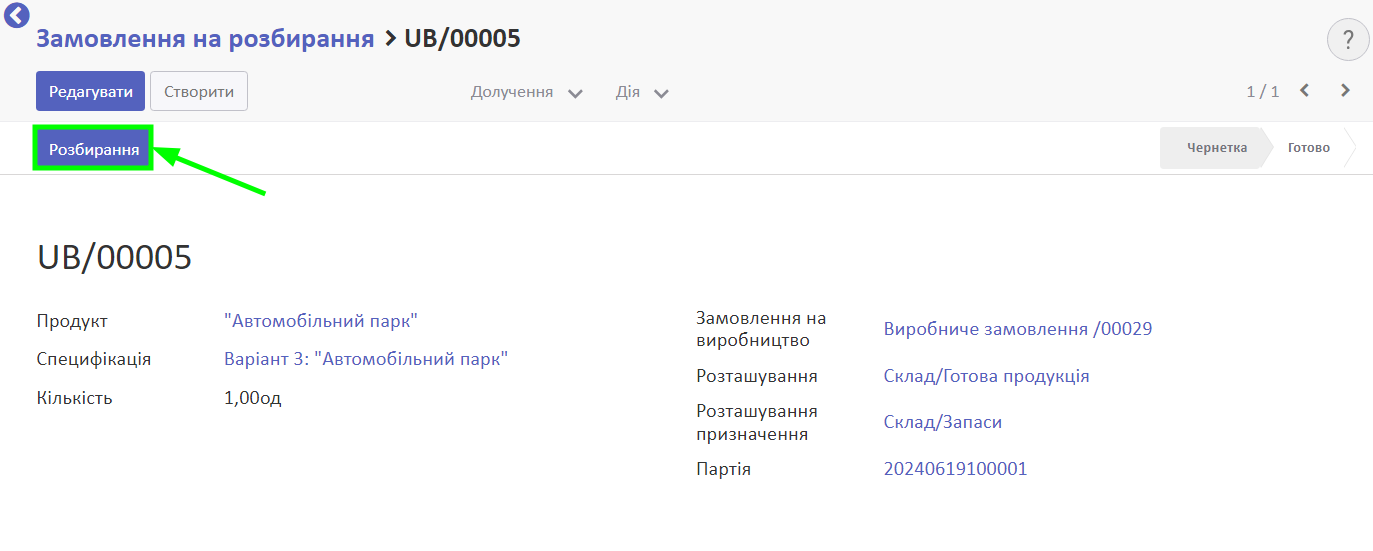Expand the Долучення dropdown
The width and height of the screenshot is (1373, 551).
(527, 92)
